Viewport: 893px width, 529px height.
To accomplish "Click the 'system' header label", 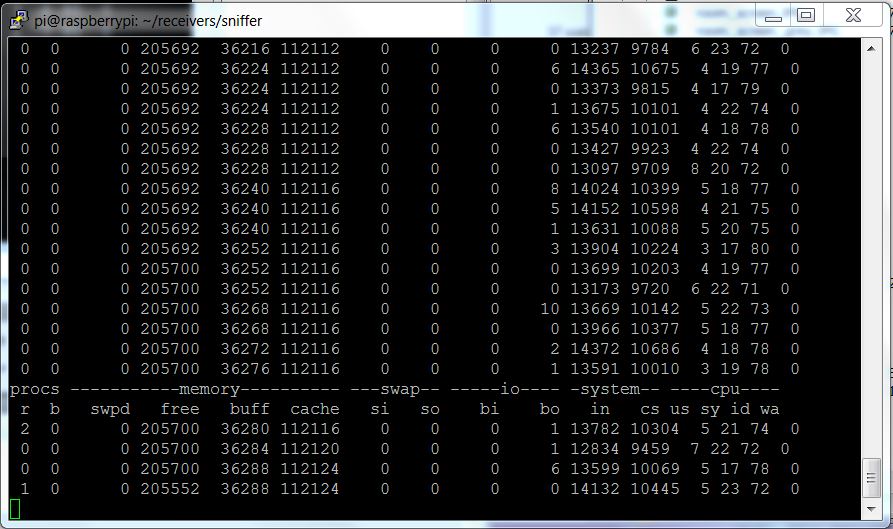I will point(610,389).
